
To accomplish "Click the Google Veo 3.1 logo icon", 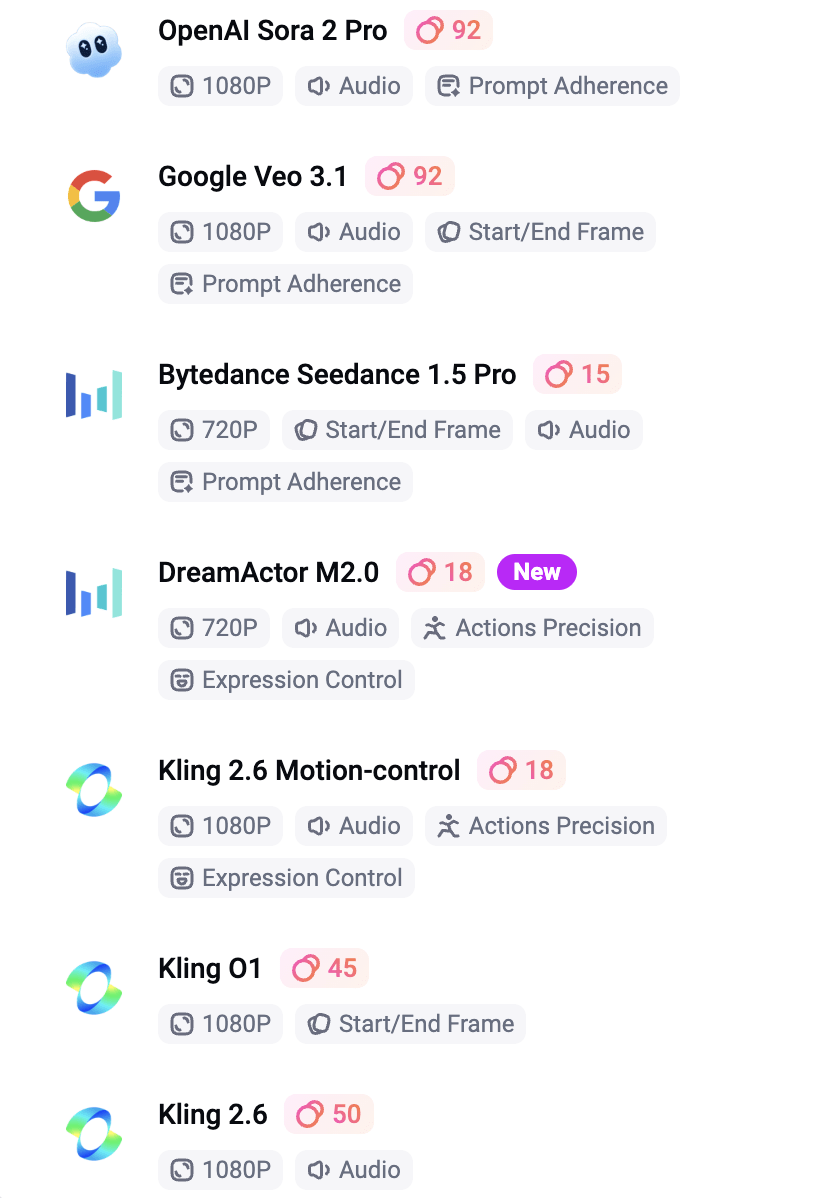I will pyautogui.click(x=94, y=196).
